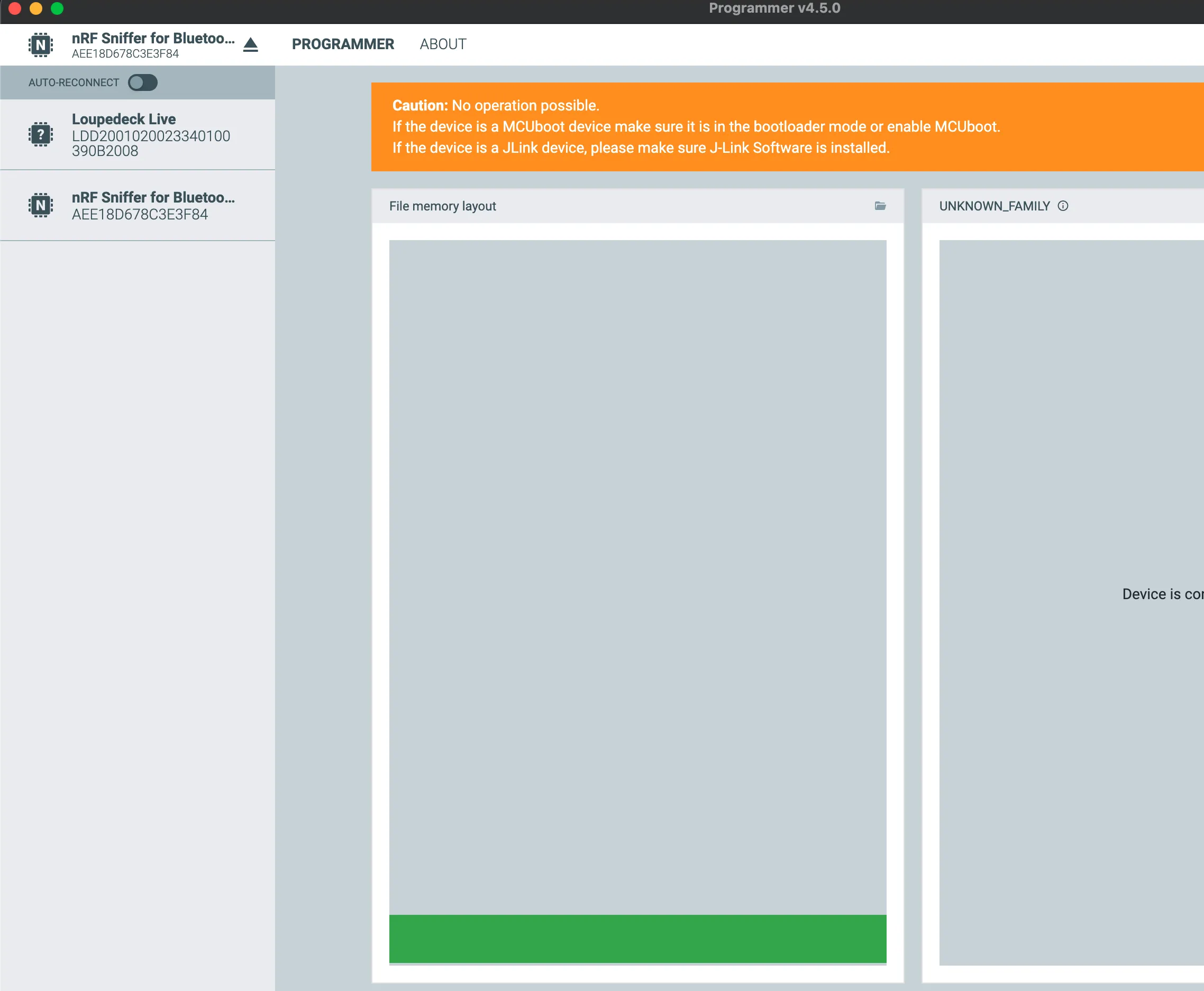Select Loupedeck Live from device list
This screenshot has width=1204, height=991.
(151, 135)
